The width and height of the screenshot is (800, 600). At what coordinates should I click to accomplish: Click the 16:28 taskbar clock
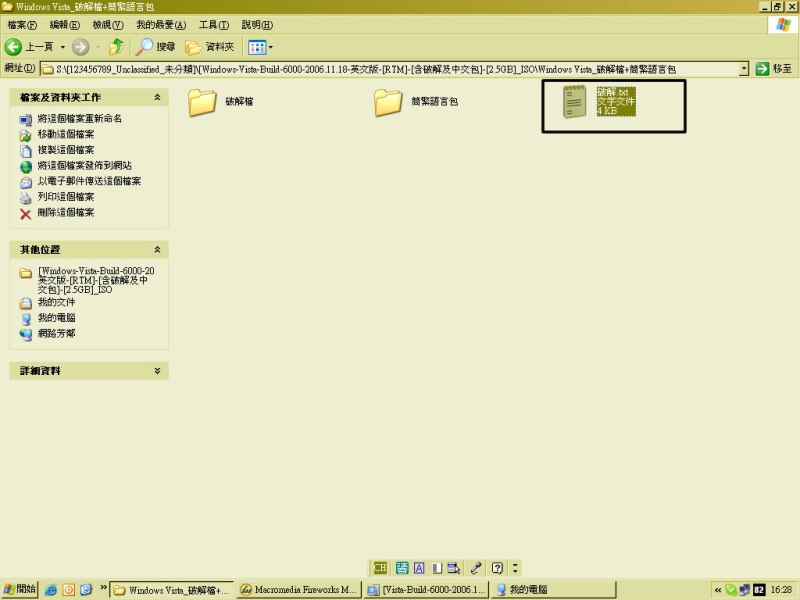coord(781,590)
